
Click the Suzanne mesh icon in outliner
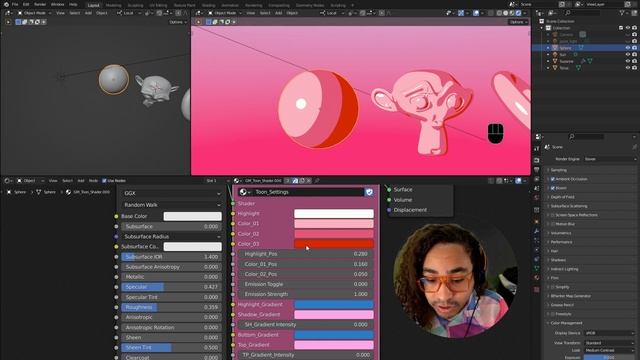(555, 61)
